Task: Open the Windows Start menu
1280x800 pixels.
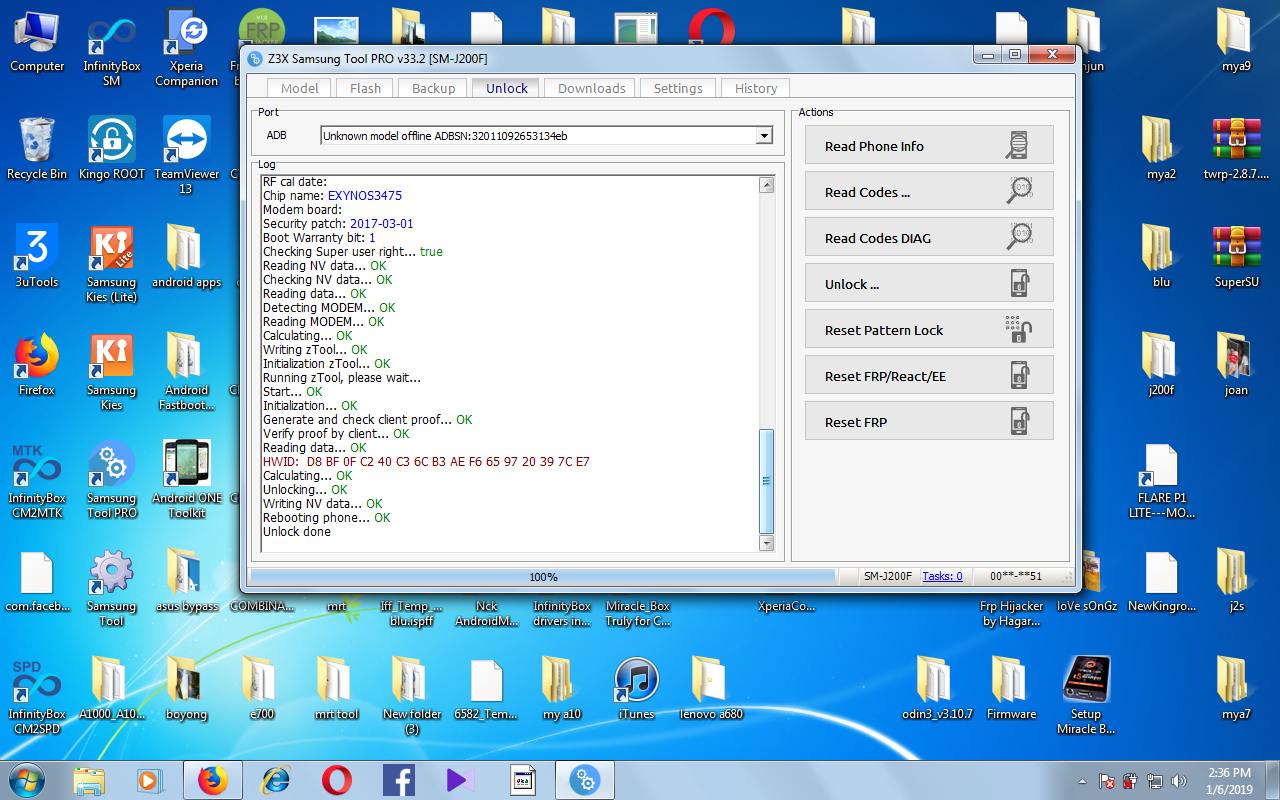Action: point(25,779)
